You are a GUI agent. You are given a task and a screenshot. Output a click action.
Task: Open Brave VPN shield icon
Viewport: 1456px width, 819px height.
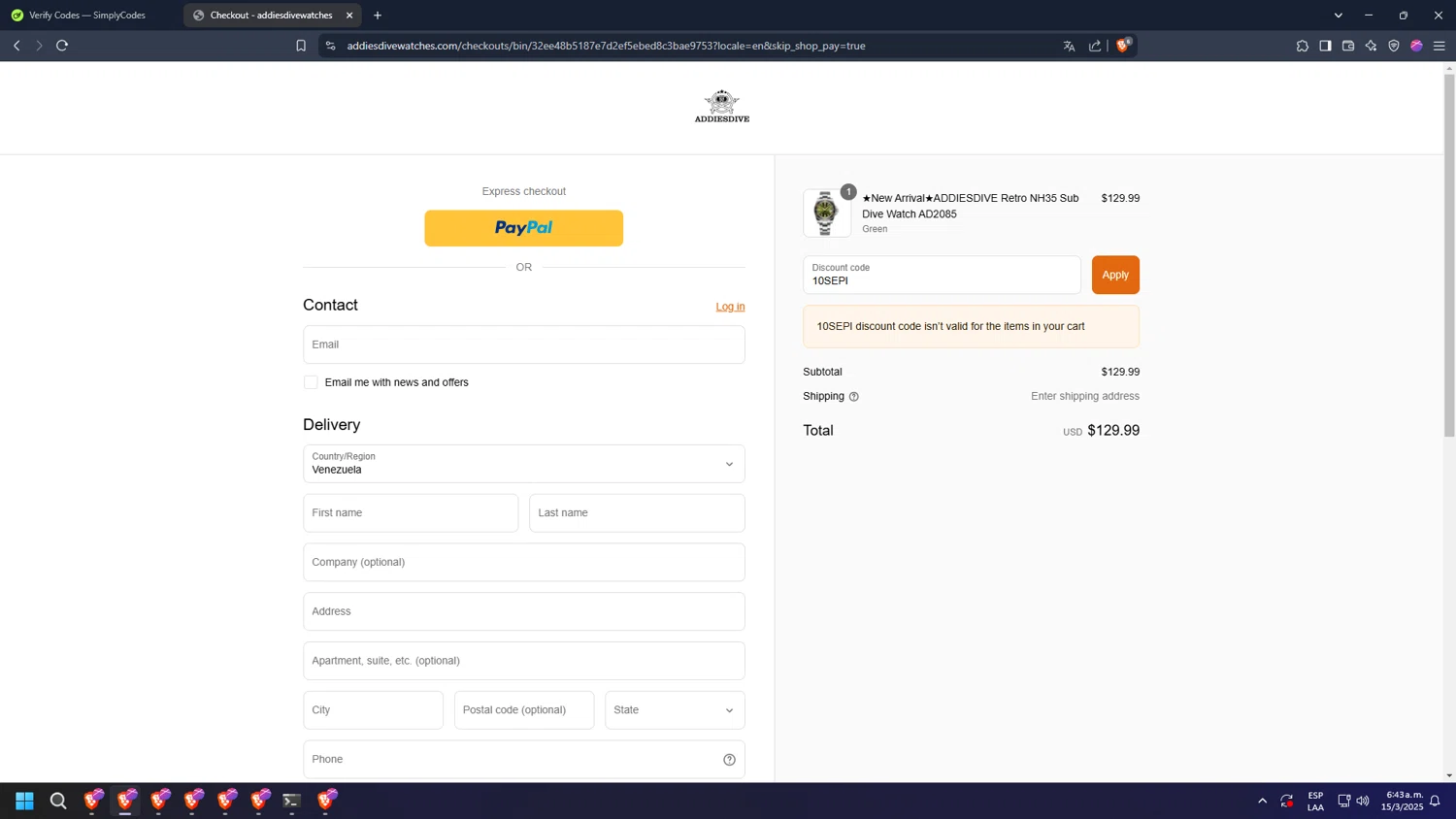click(1394, 46)
